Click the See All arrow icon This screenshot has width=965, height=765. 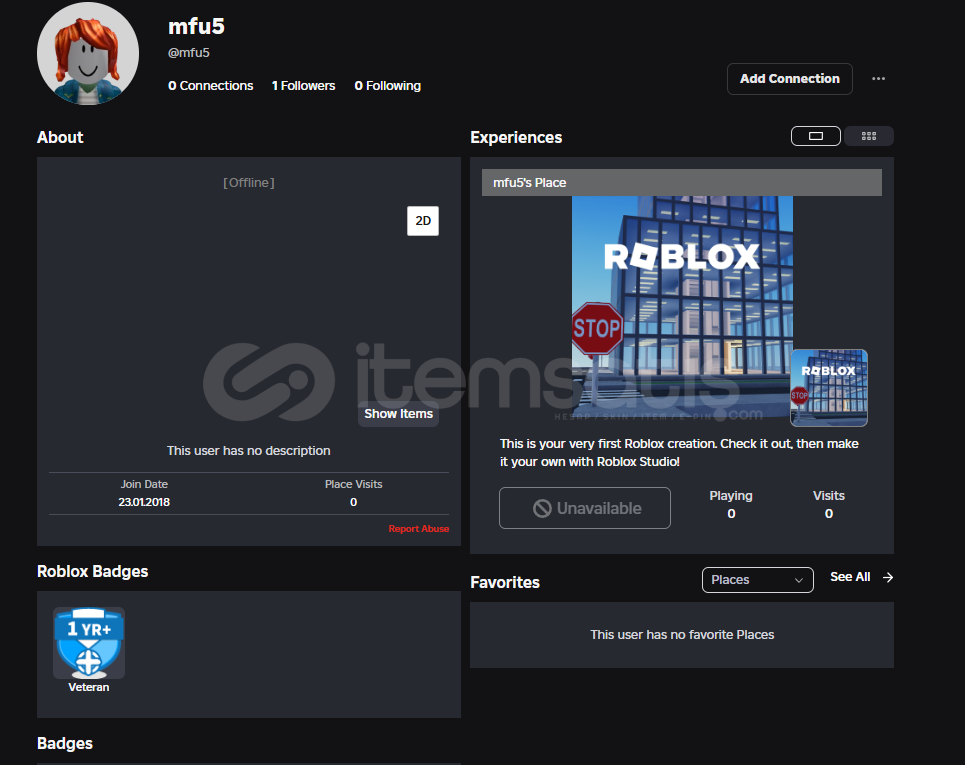pos(888,577)
